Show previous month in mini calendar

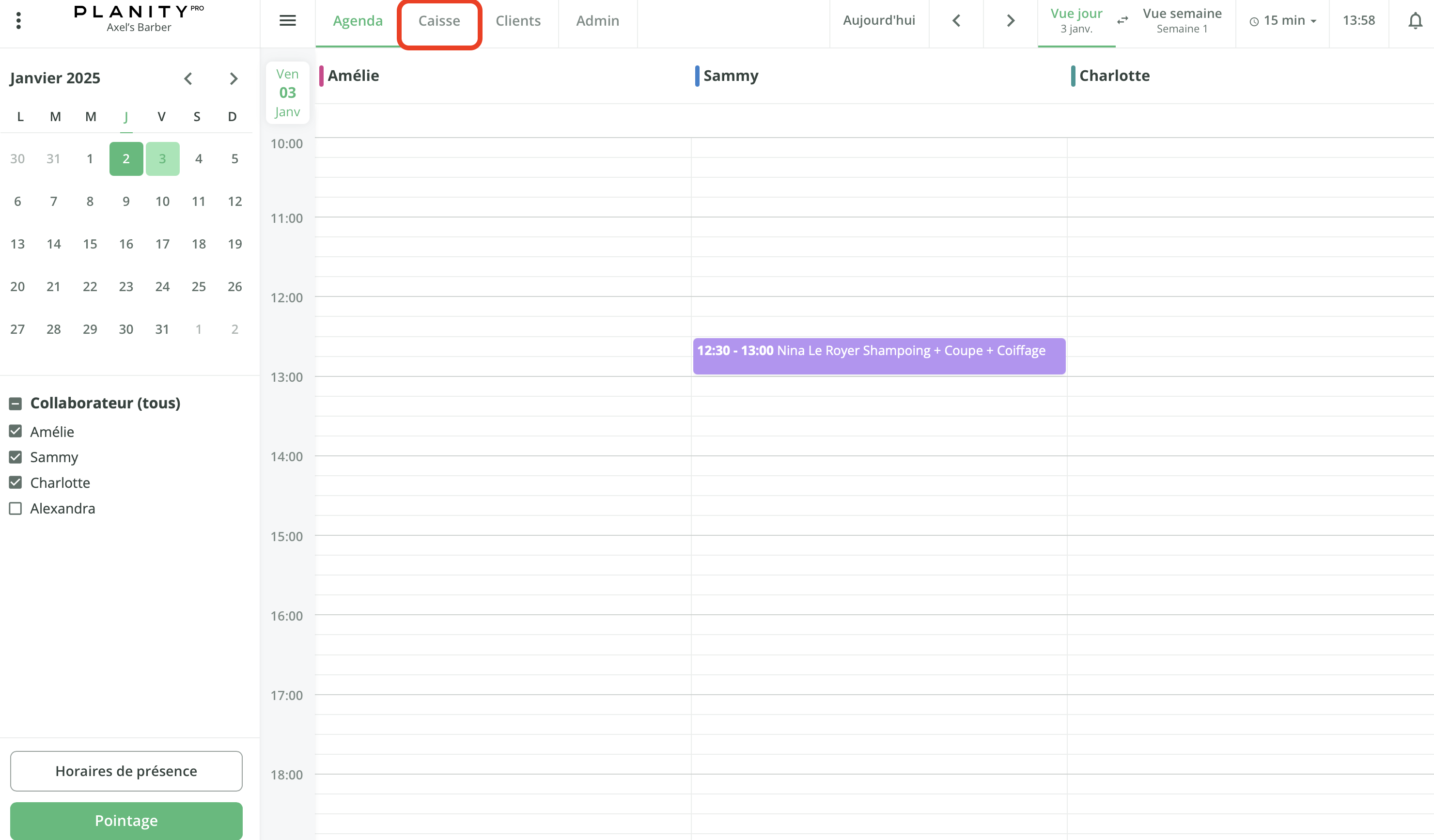pos(188,78)
